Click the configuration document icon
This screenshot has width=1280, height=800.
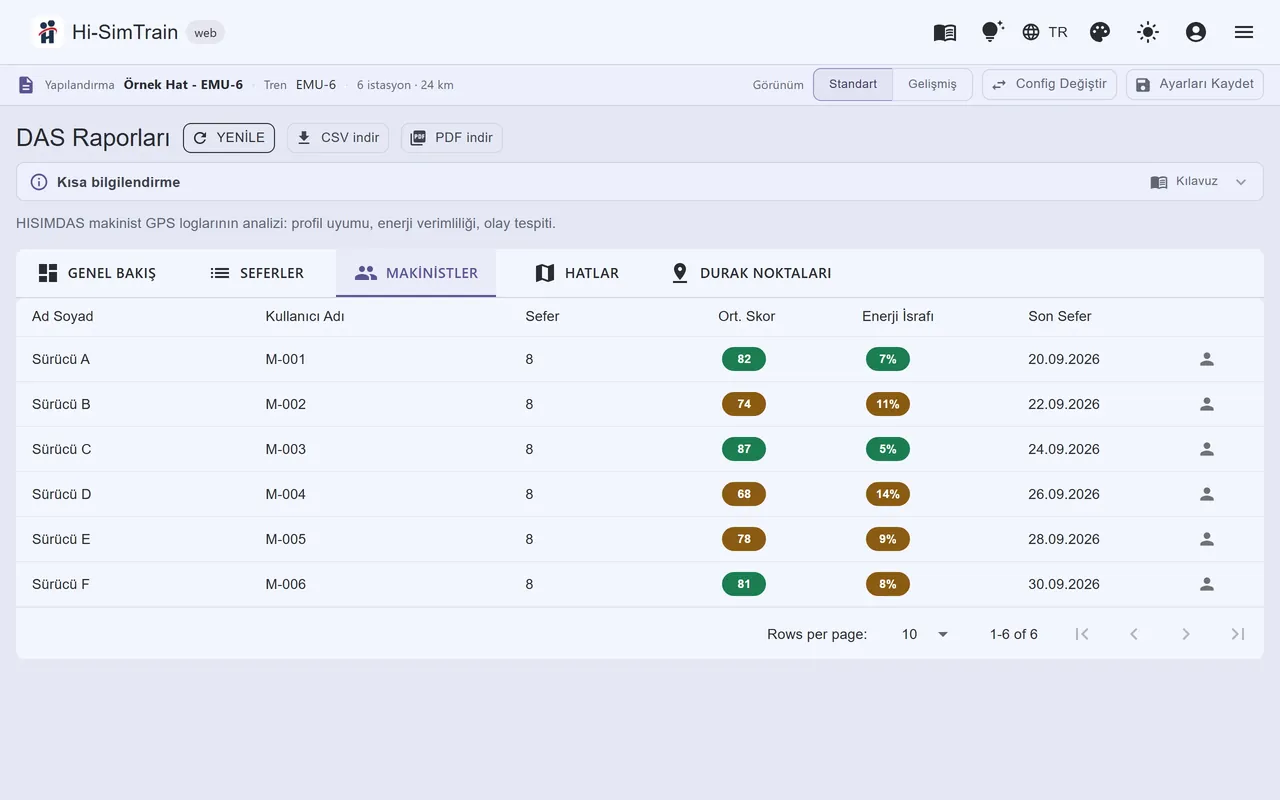click(x=26, y=85)
